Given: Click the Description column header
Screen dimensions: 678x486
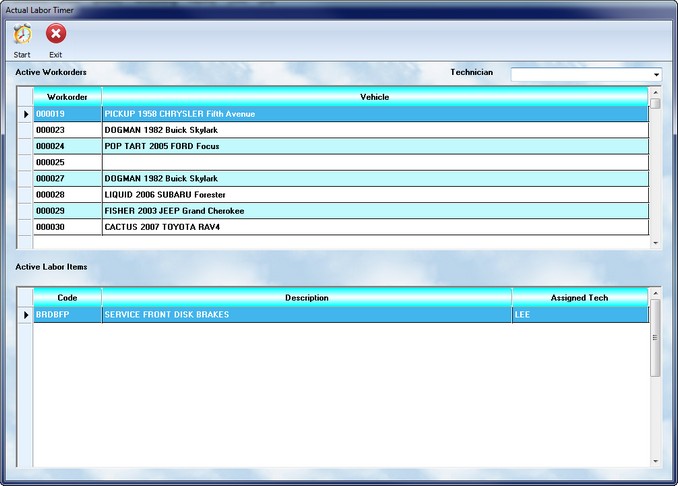Looking at the screenshot, I should click(306, 297).
